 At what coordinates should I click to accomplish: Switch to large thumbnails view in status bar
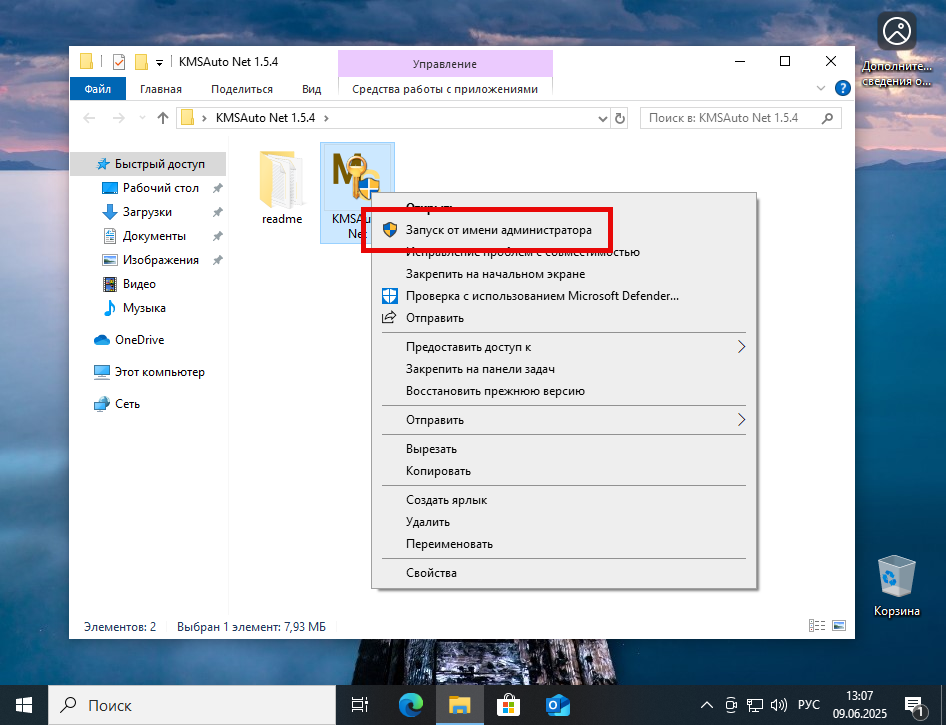(839, 625)
